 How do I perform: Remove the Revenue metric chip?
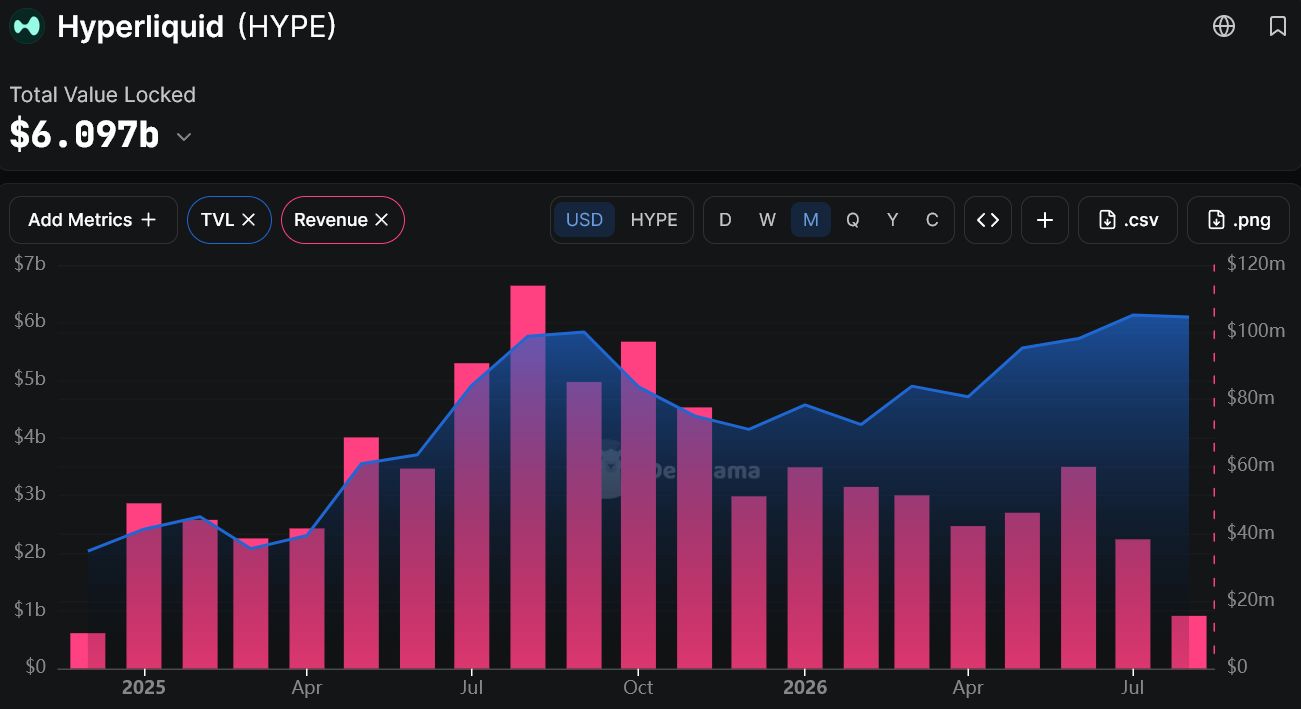[381, 220]
